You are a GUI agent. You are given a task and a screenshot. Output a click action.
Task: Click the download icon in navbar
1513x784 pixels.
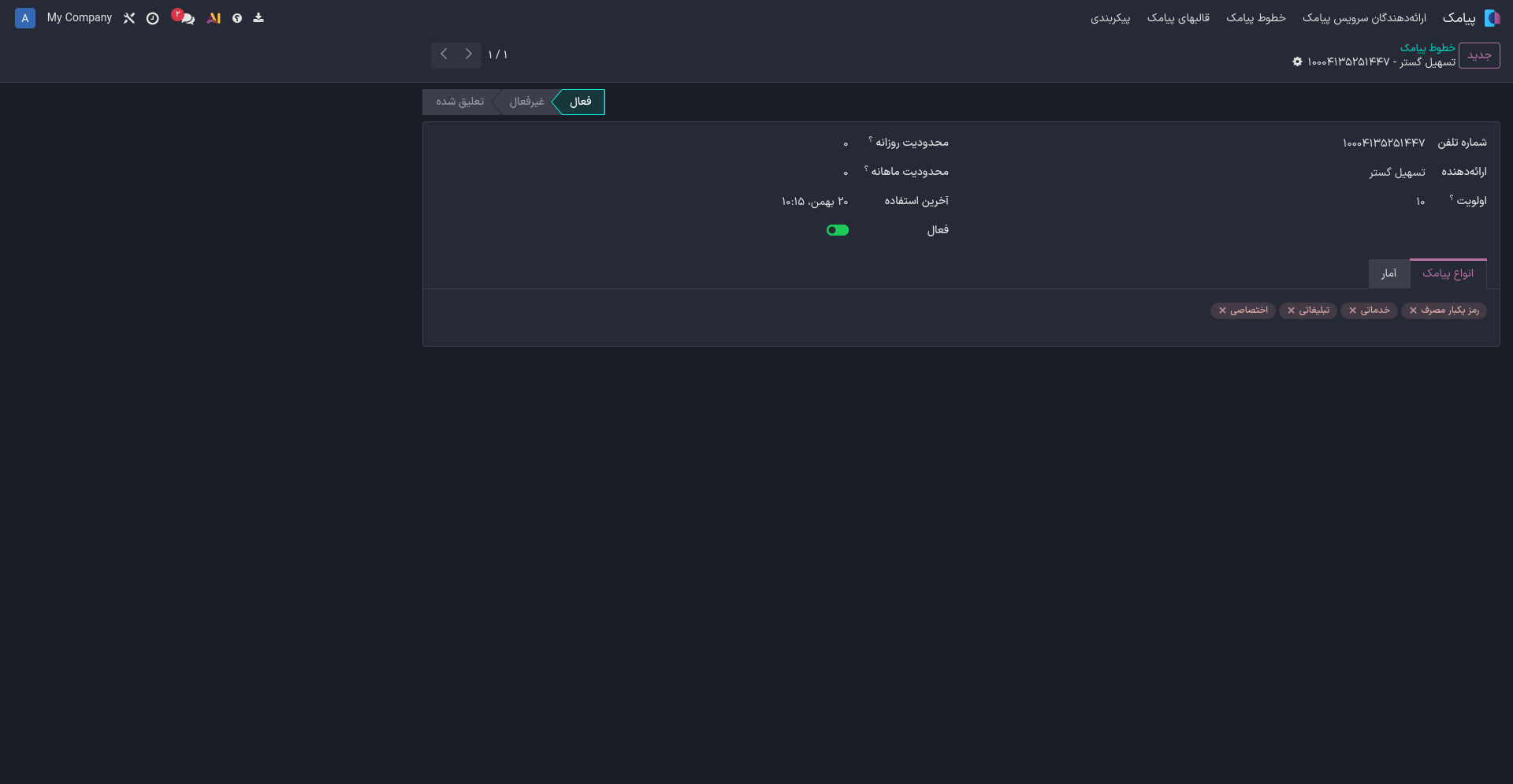(258, 17)
